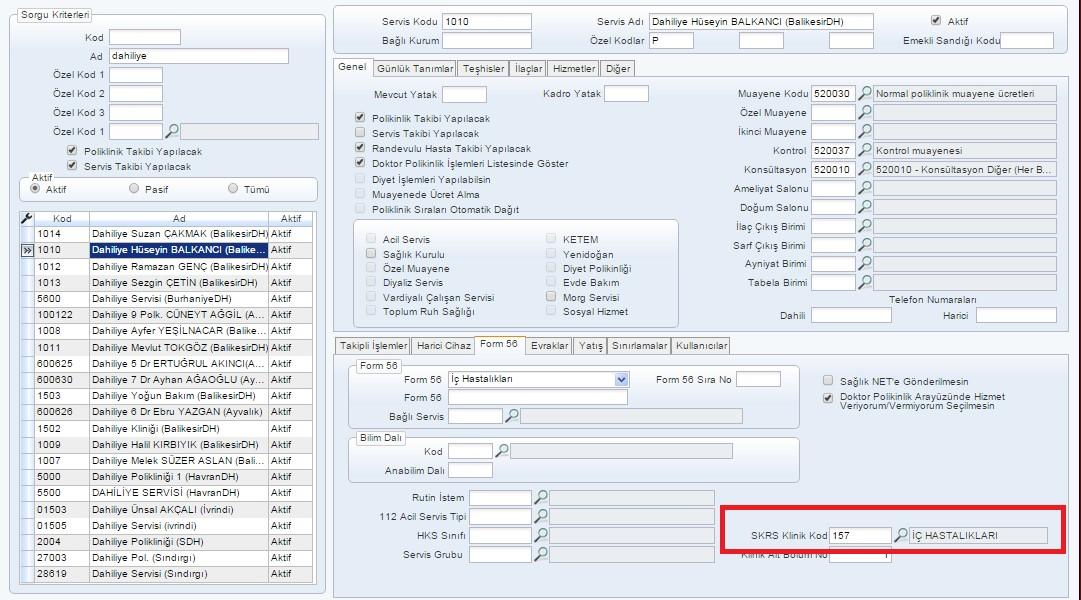Image resolution: width=1081 pixels, height=600 pixels.
Task: Uncheck the Aktif checkbox at top
Action: [936, 21]
